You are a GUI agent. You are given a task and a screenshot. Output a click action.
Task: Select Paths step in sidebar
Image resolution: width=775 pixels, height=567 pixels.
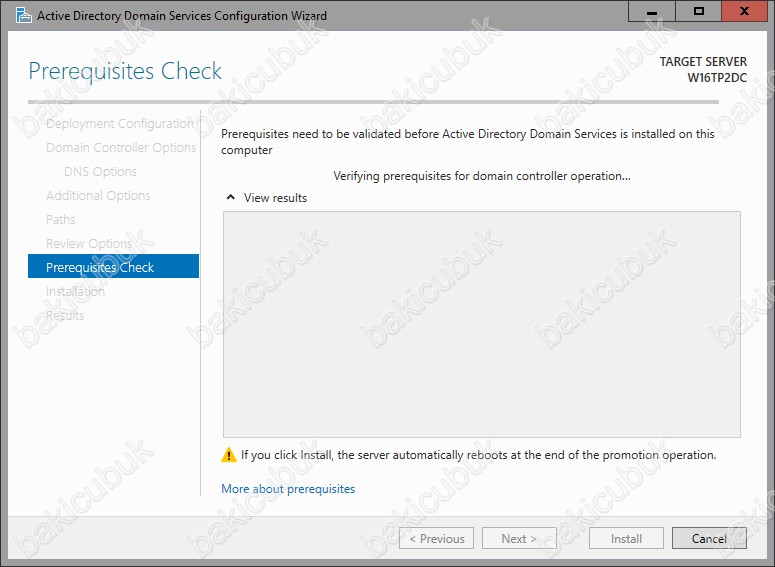[60, 219]
